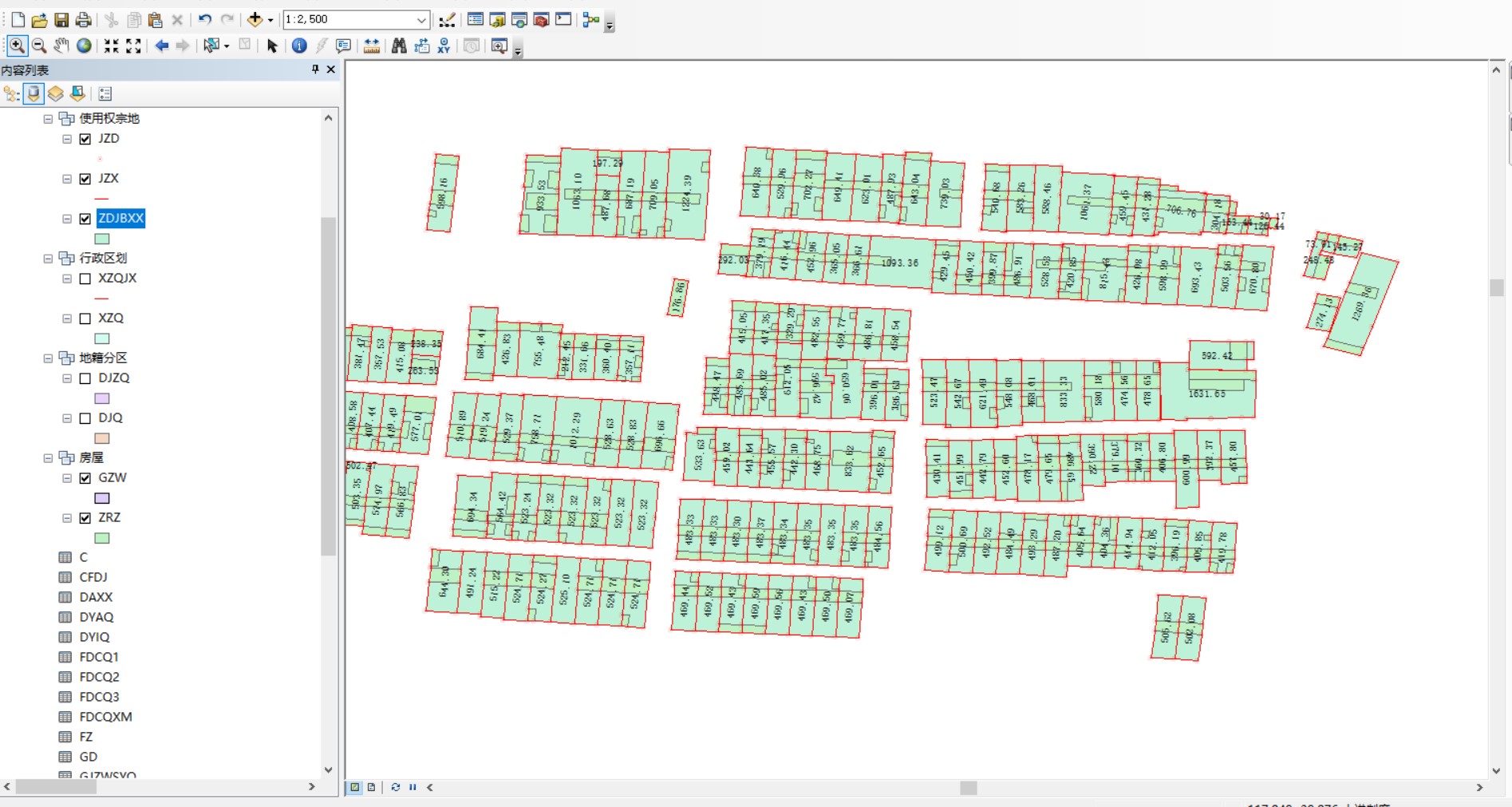The height and width of the screenshot is (807, 1512).
Task: Open the FDCQXM table entry
Action: point(105,717)
